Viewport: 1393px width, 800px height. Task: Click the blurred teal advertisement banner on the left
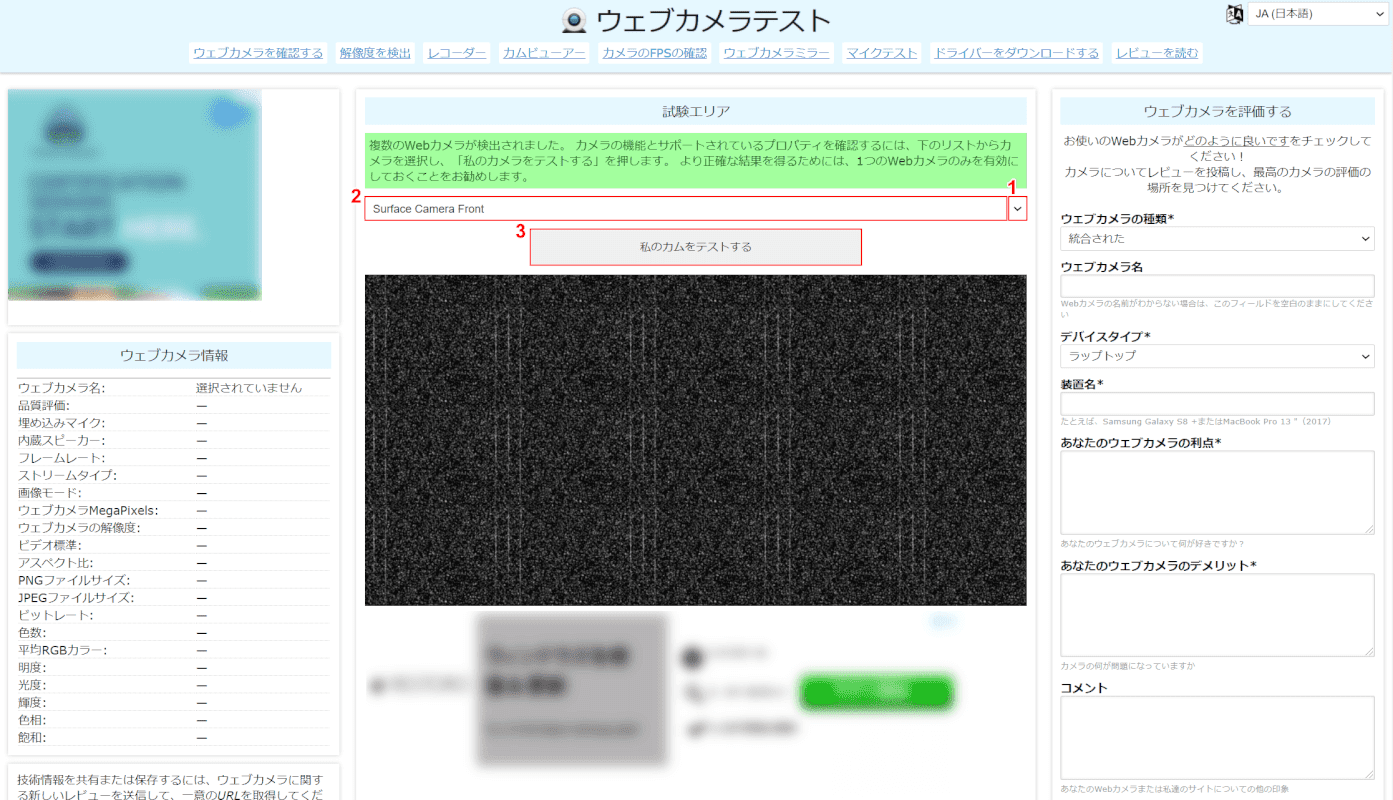pos(135,195)
